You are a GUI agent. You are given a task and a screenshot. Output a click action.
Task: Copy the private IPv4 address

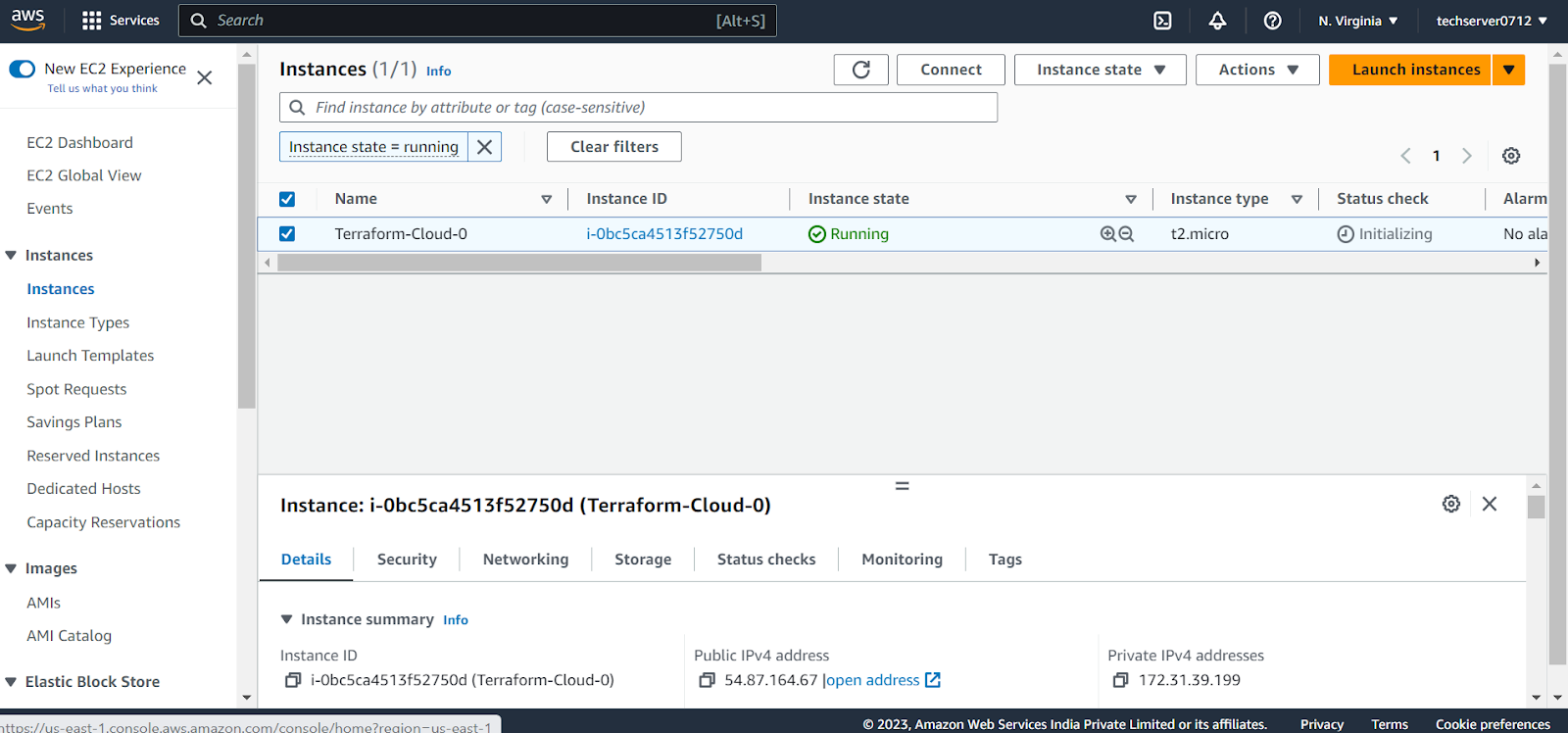pos(1120,680)
